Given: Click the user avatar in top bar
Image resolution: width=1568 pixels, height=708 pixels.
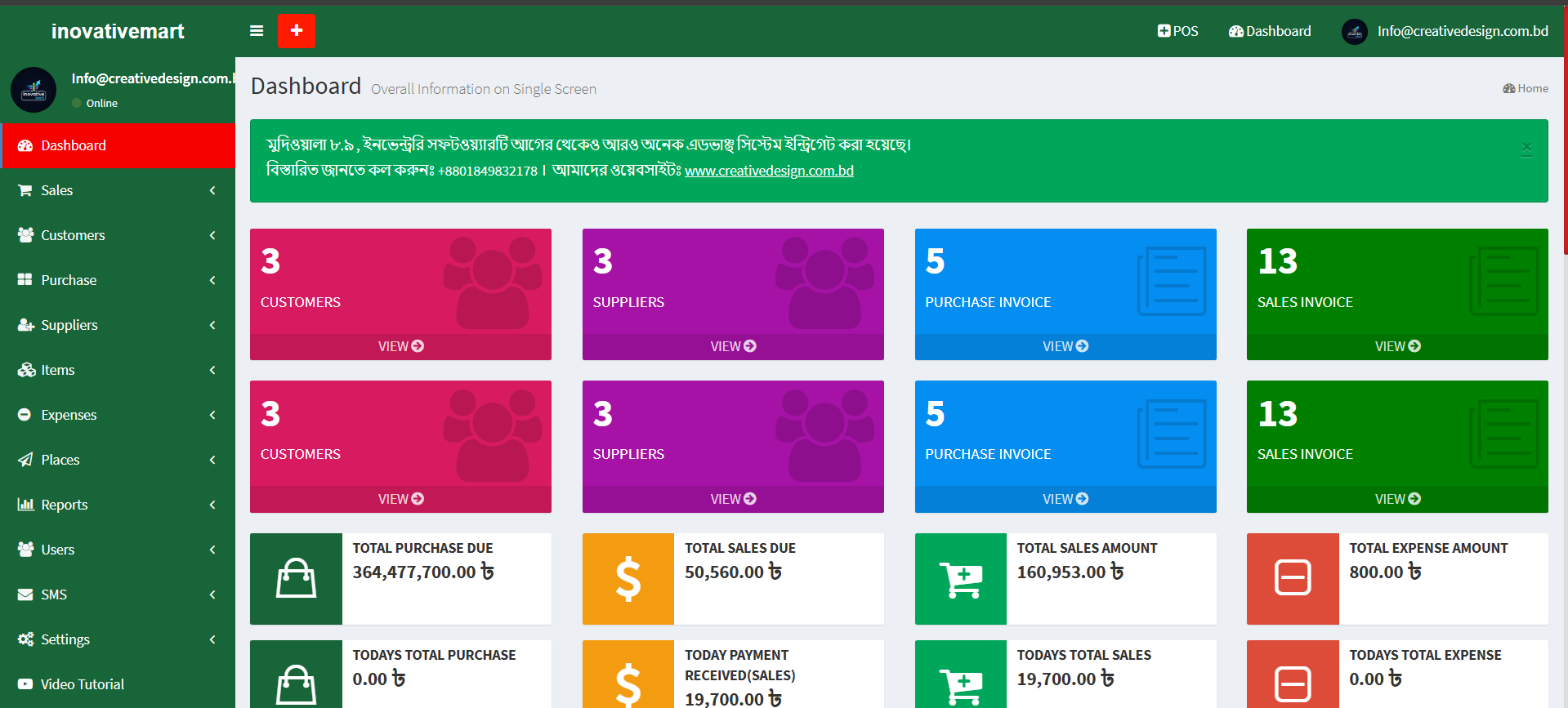Looking at the screenshot, I should coord(1354,32).
